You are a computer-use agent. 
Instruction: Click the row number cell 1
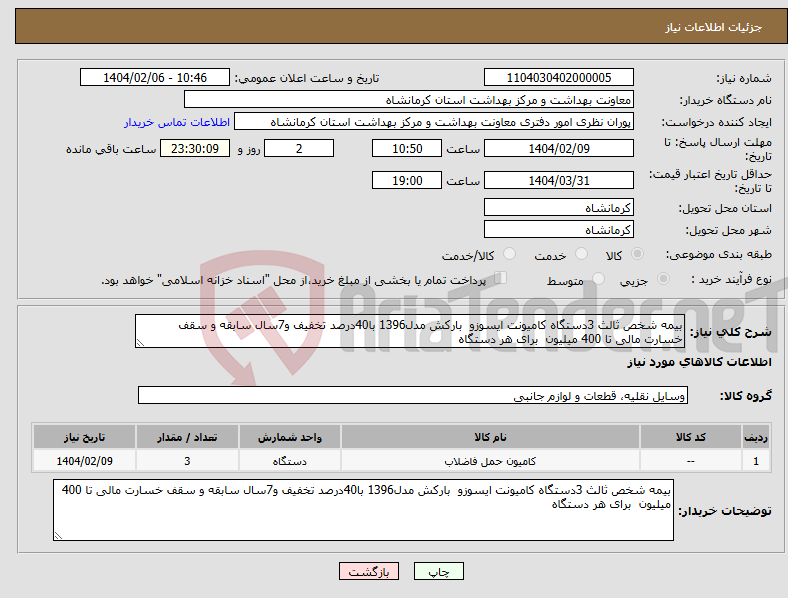756,461
